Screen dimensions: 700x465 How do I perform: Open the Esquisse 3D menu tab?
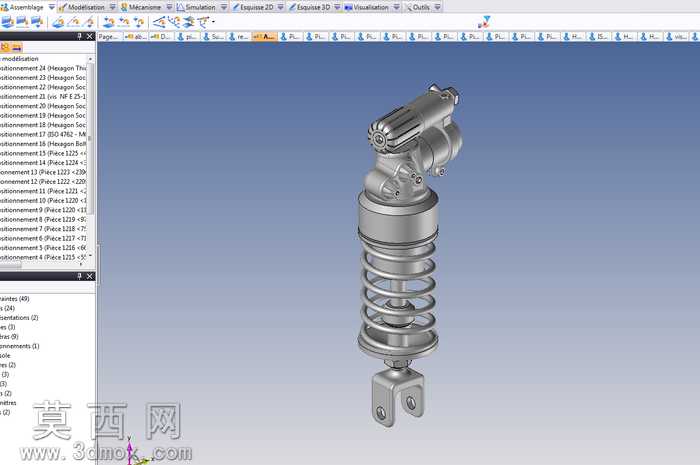coord(309,7)
